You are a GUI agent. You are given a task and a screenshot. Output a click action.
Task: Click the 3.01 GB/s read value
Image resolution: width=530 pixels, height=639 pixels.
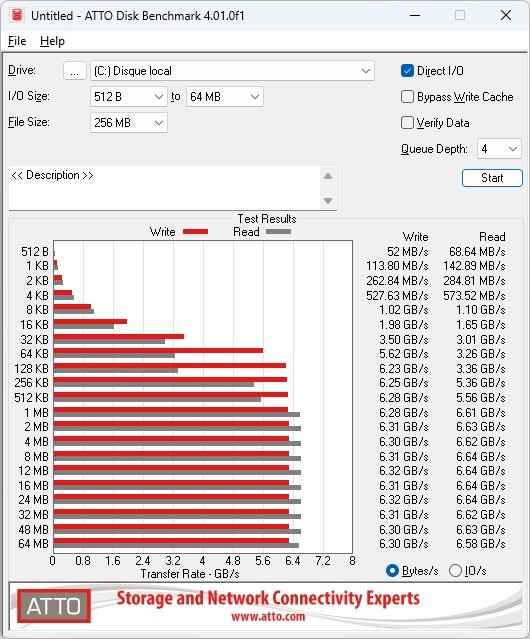click(x=481, y=339)
